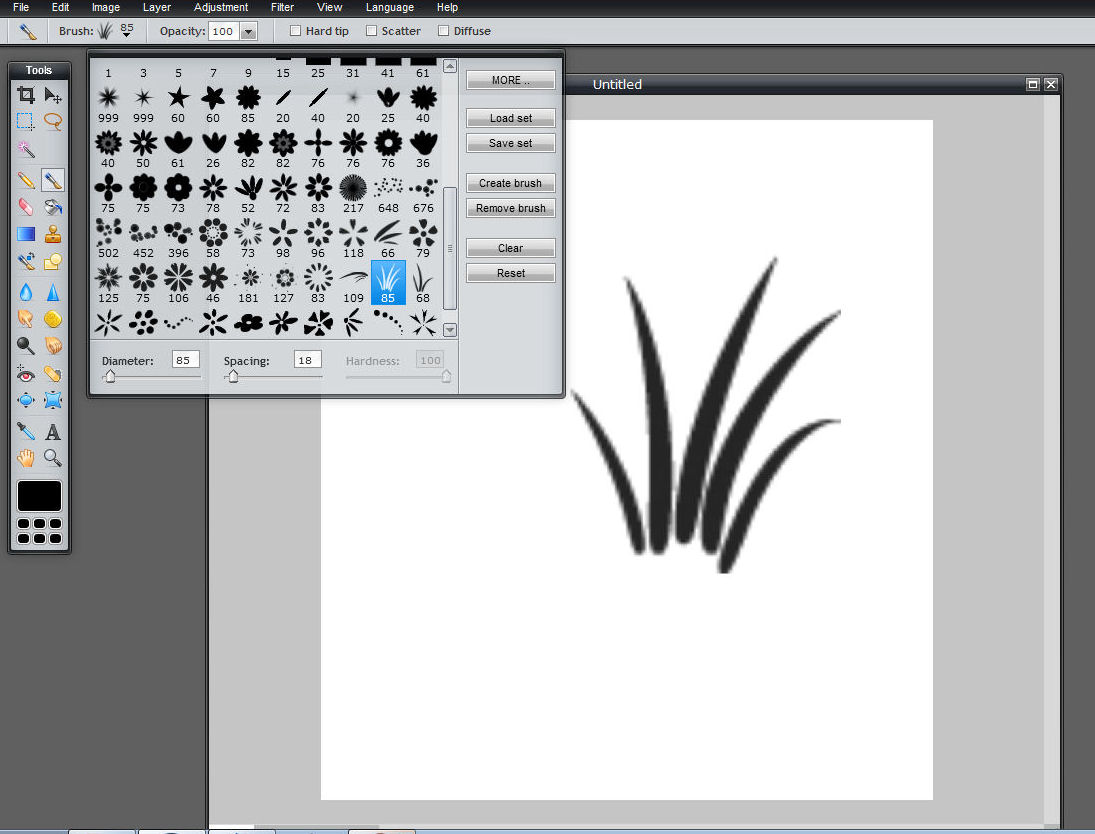
Task: Select the Dodge tool
Action: point(26,345)
